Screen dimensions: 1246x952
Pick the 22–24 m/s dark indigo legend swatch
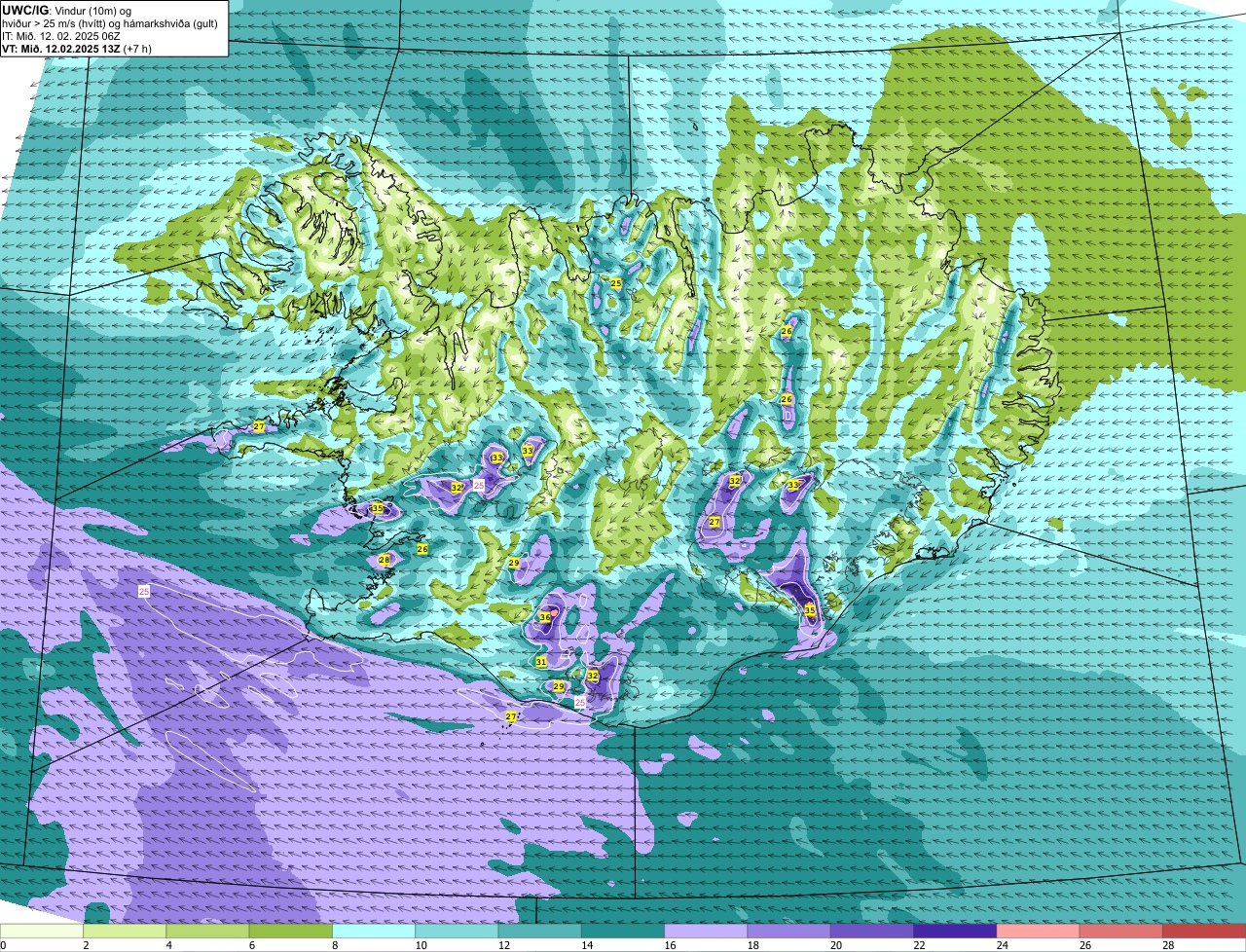point(956,932)
